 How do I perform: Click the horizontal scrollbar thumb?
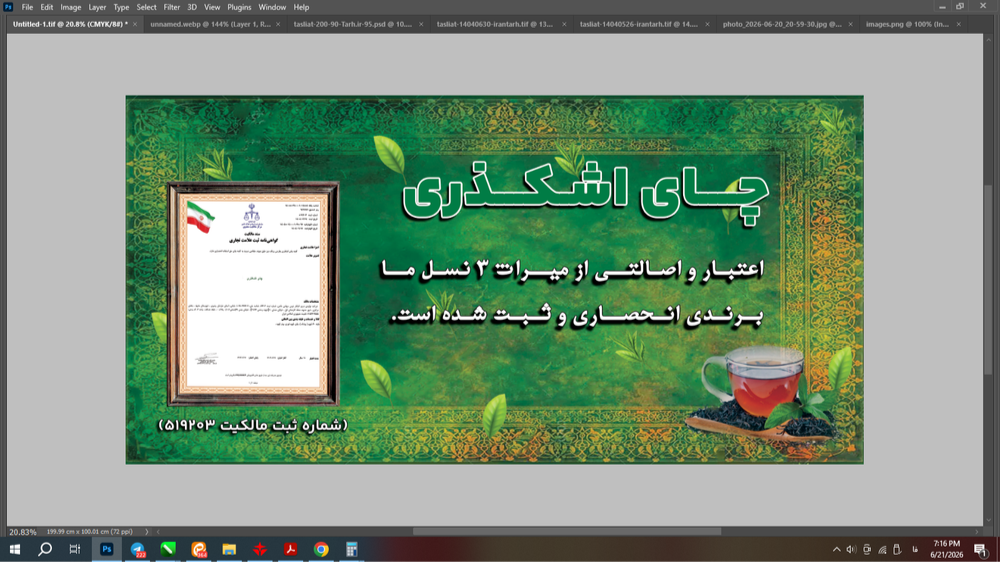click(x=567, y=531)
